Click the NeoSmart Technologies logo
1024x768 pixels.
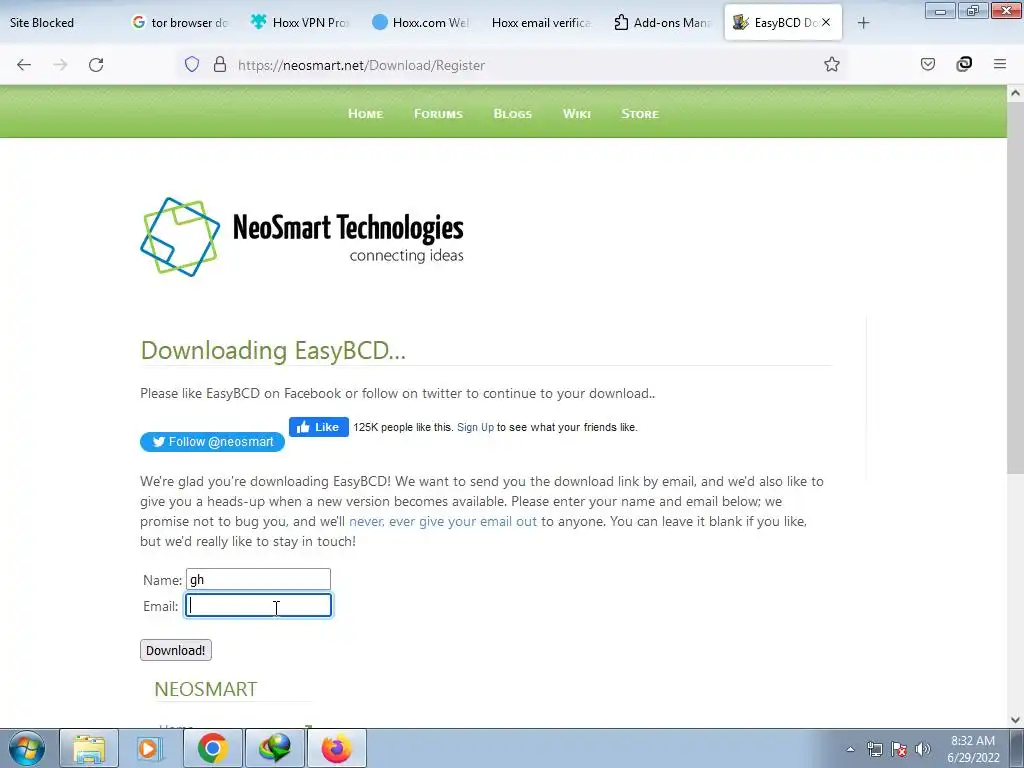click(x=302, y=237)
